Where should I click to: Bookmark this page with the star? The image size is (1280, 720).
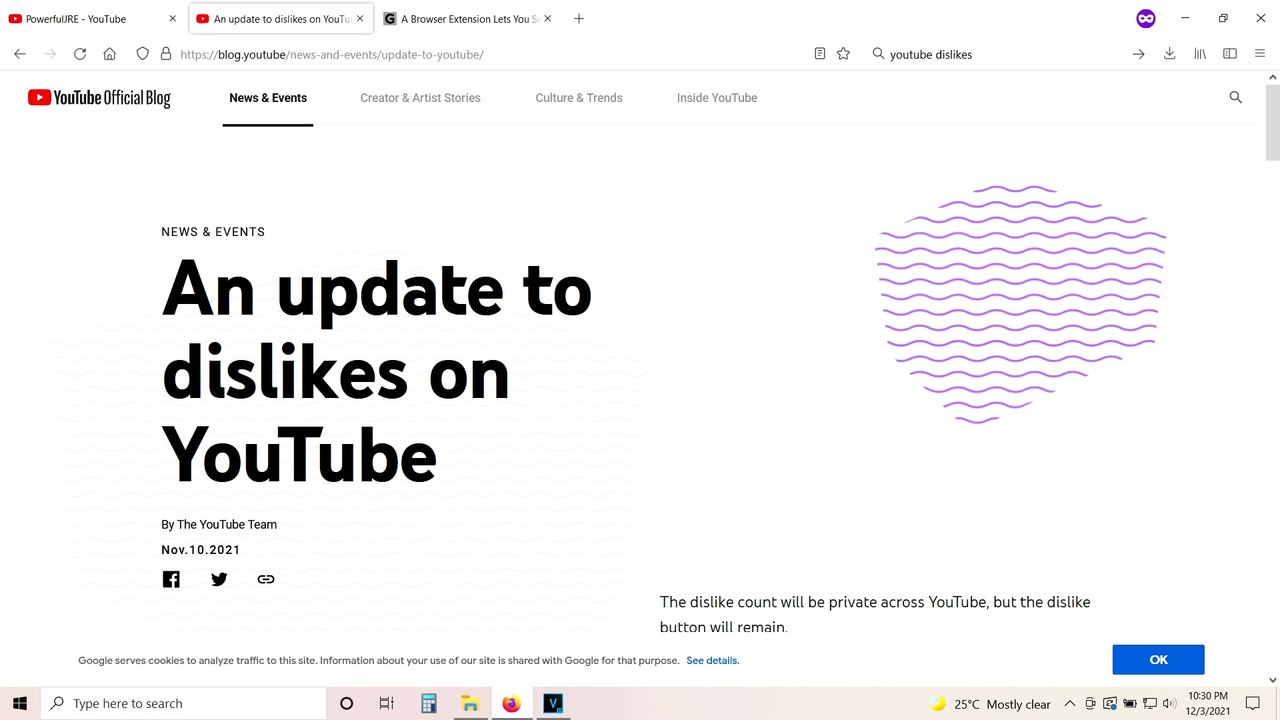point(843,54)
